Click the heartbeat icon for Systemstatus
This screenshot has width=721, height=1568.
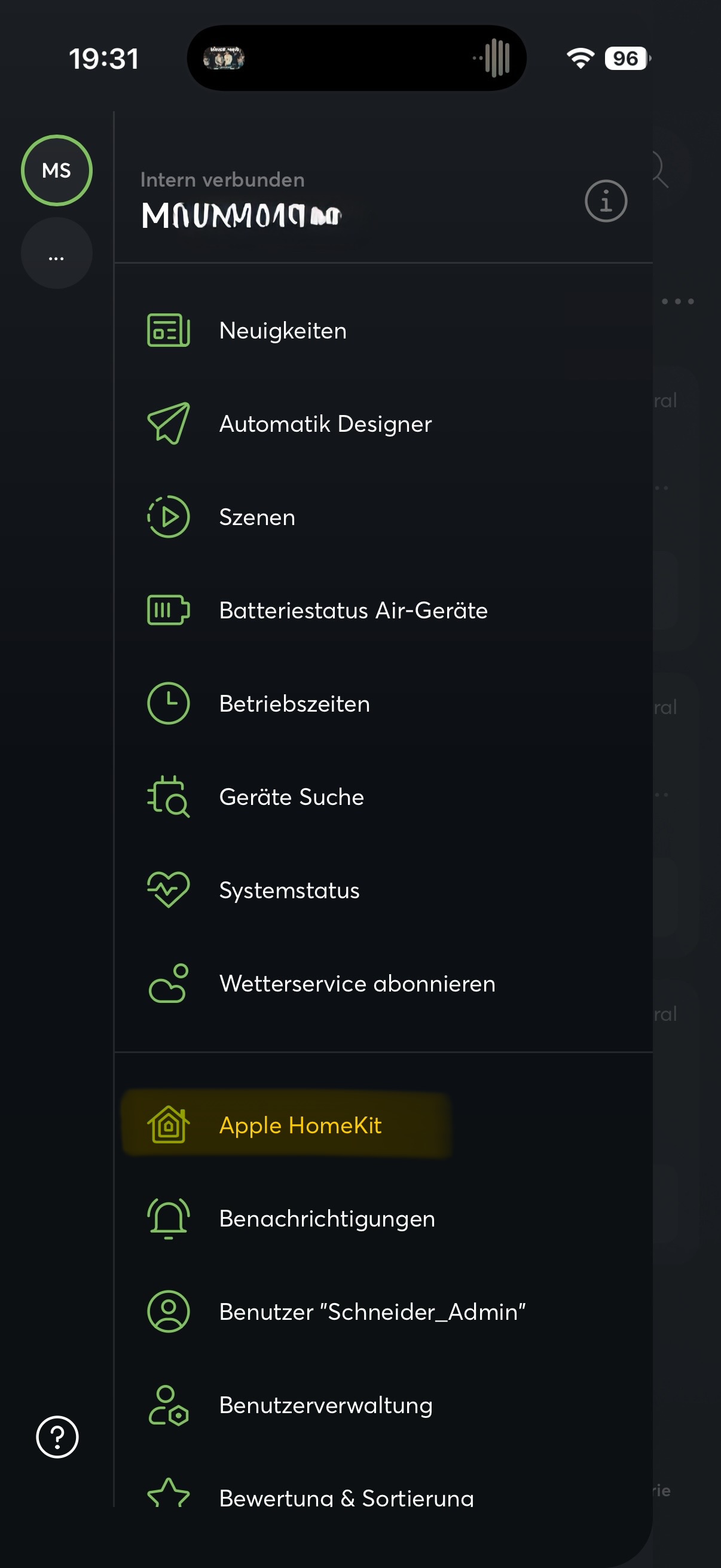(168, 890)
